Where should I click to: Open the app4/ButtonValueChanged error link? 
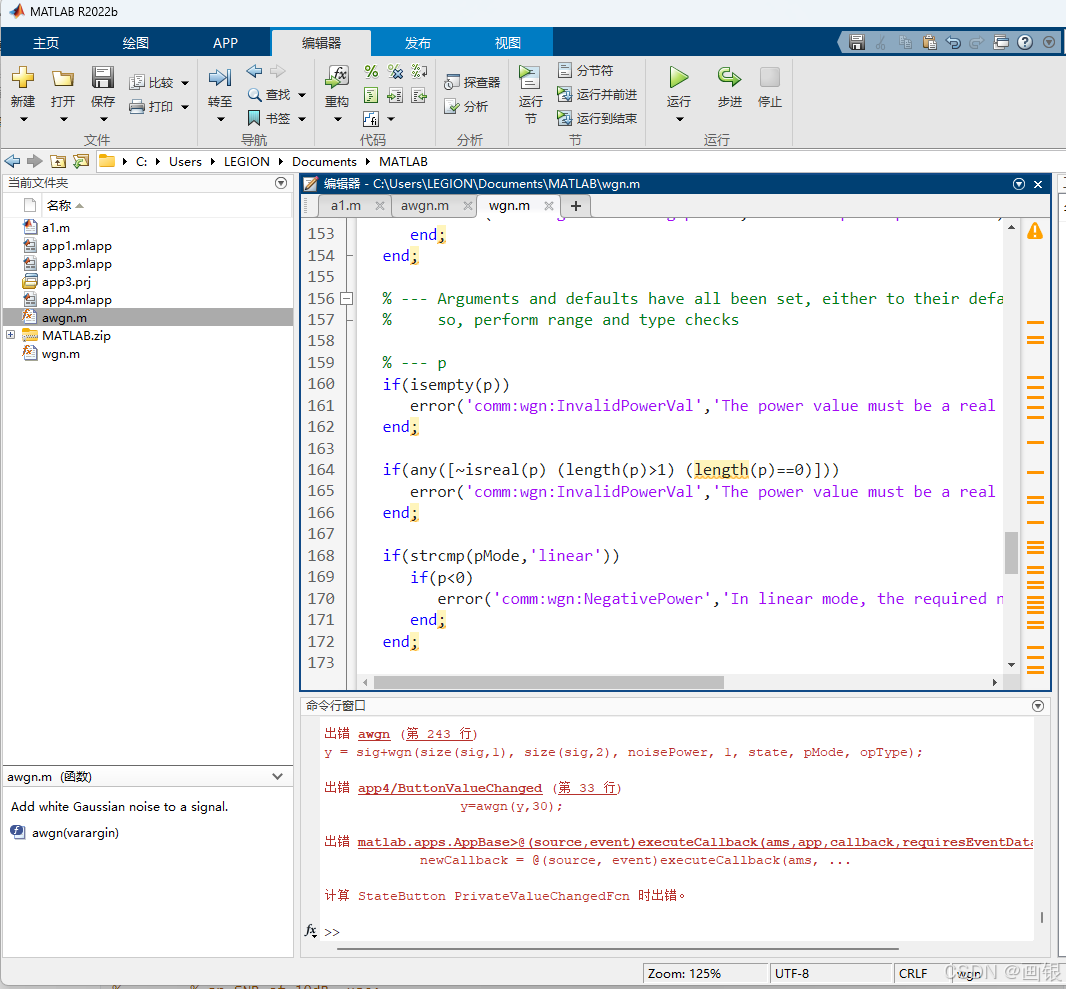click(450, 788)
